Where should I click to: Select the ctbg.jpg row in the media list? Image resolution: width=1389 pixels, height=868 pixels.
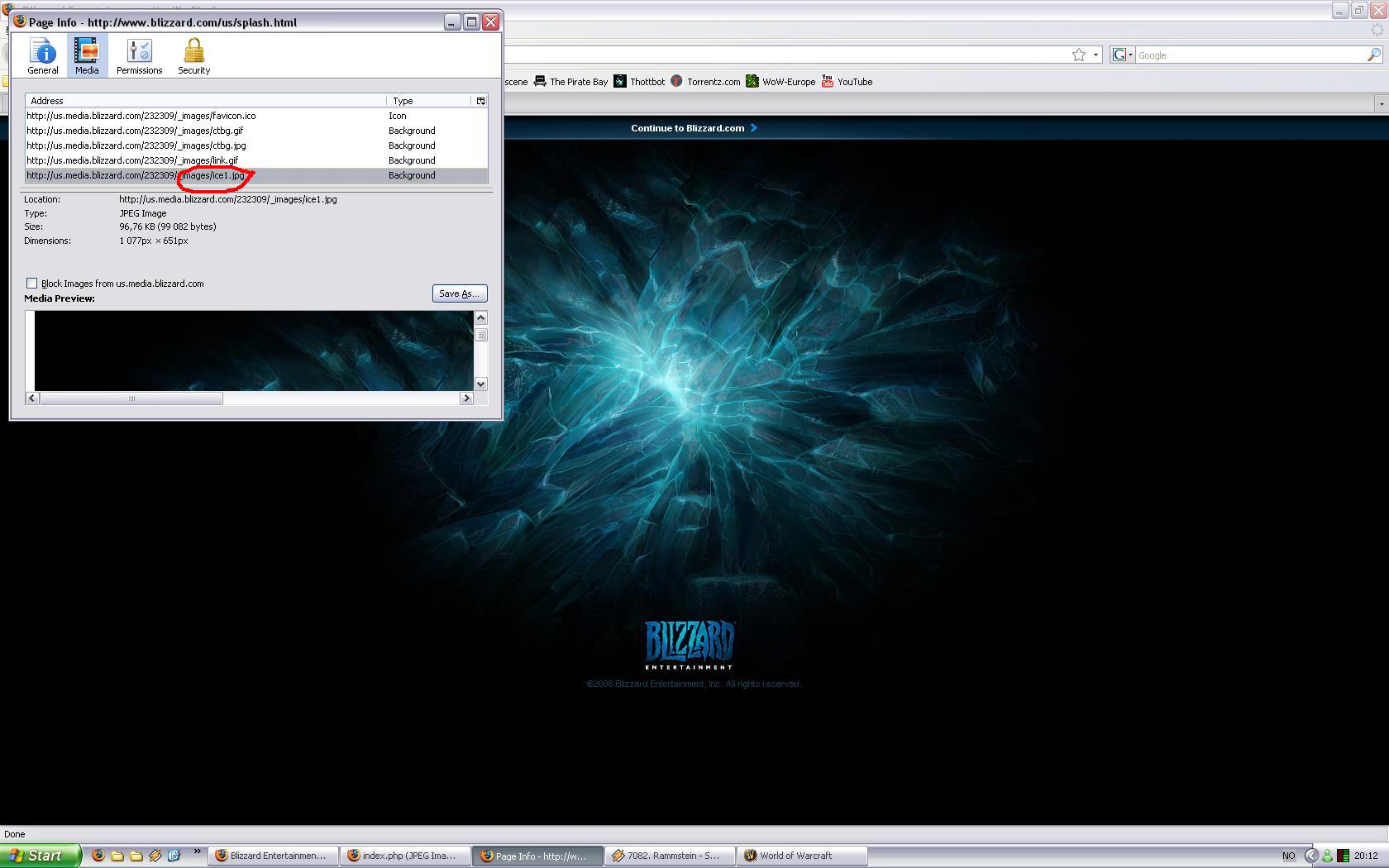[x=256, y=145]
